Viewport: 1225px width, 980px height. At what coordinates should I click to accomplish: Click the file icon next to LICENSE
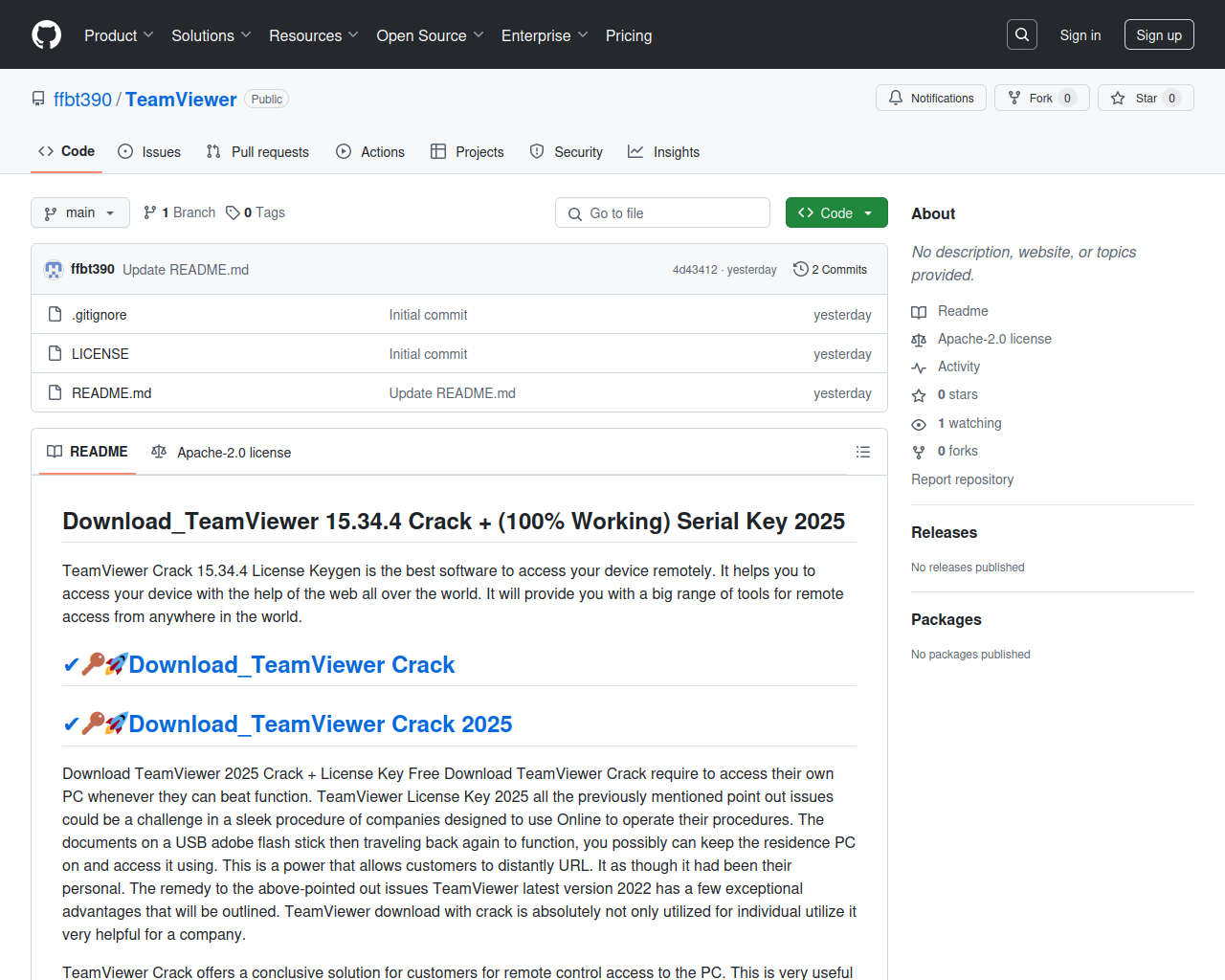click(55, 353)
